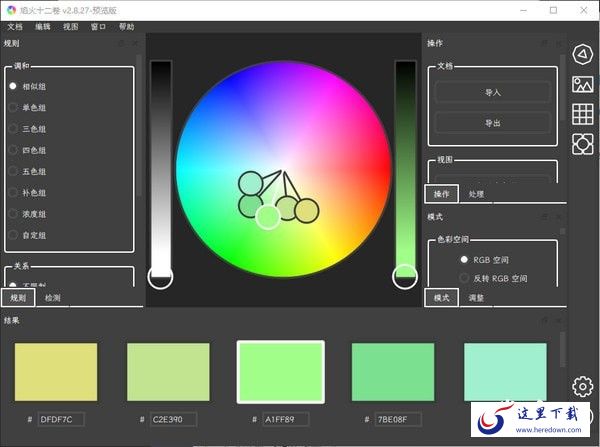Screen dimensions: 600x447
Task: Switch to the 检测 tab
Action: (x=52, y=298)
